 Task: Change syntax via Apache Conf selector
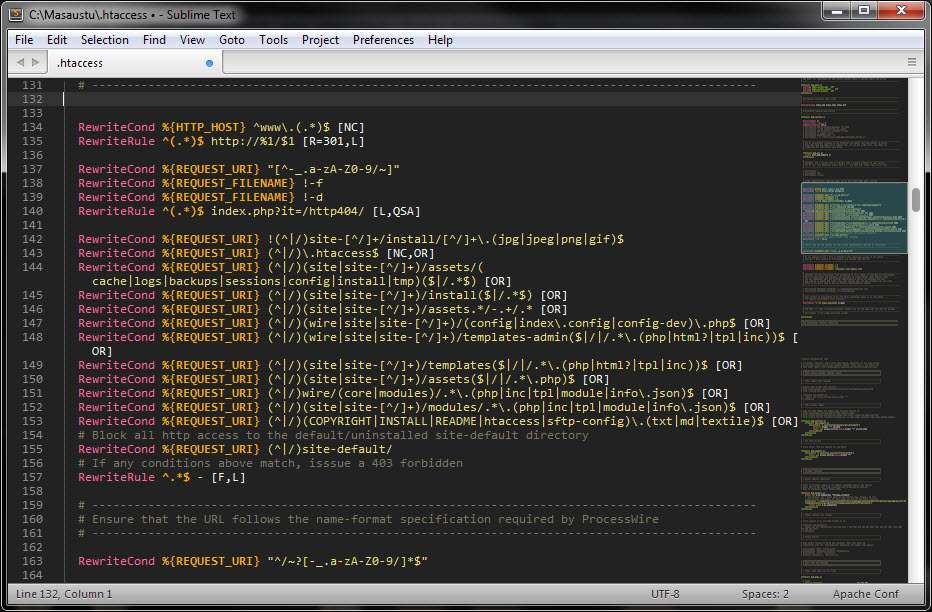(x=866, y=594)
